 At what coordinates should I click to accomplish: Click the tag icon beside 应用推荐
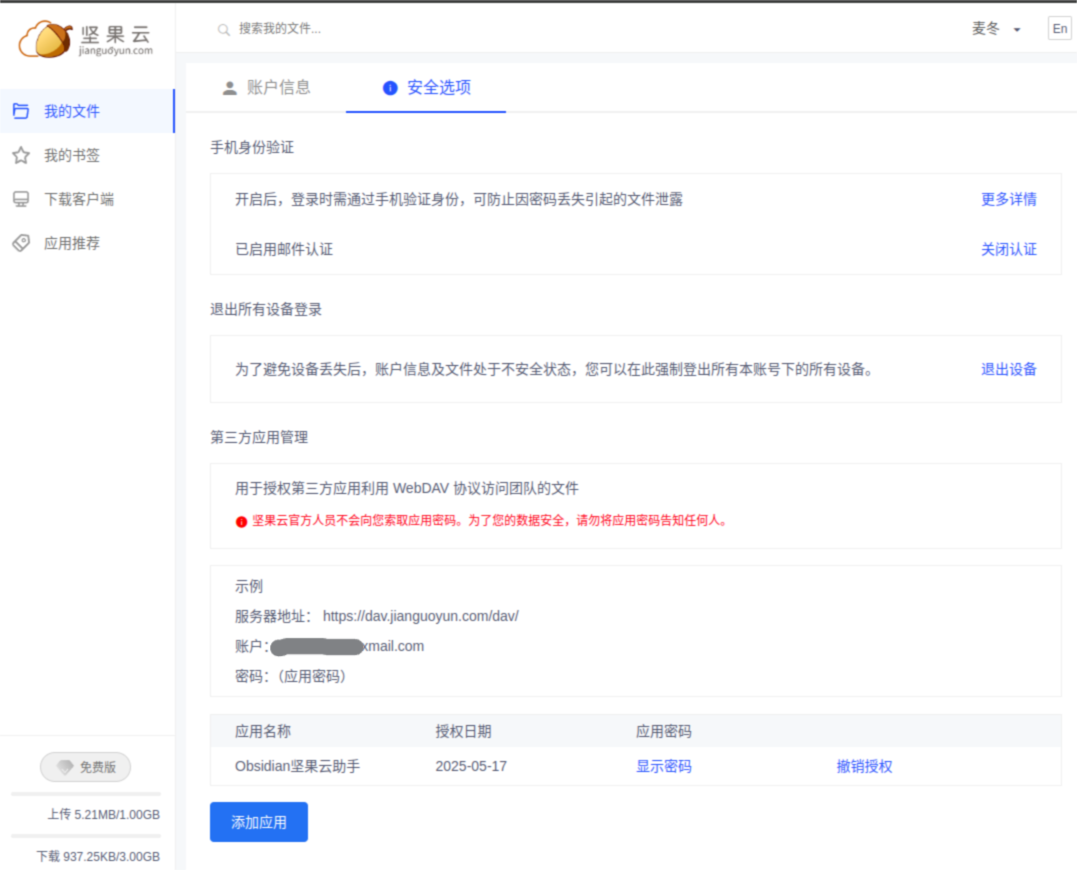(21, 243)
